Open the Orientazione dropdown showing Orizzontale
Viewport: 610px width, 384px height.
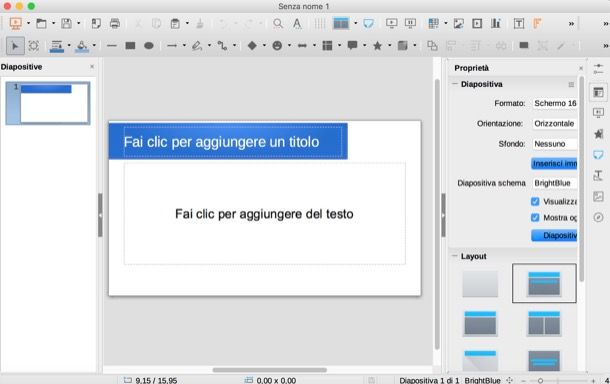(x=554, y=124)
